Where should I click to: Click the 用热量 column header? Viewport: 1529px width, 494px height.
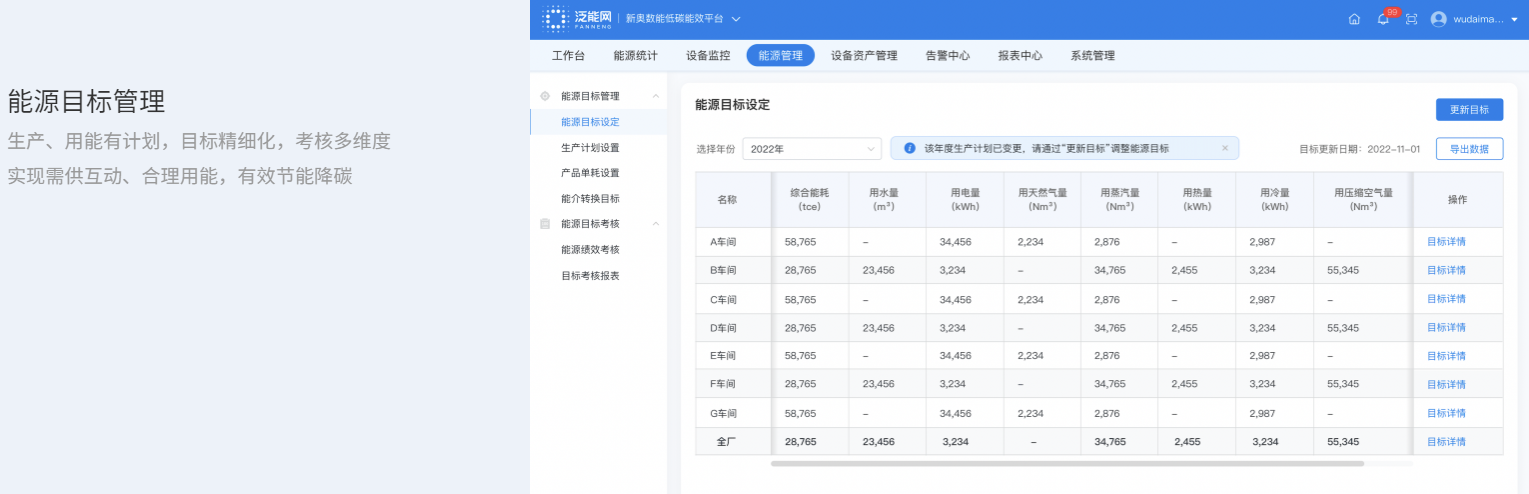pos(1197,199)
